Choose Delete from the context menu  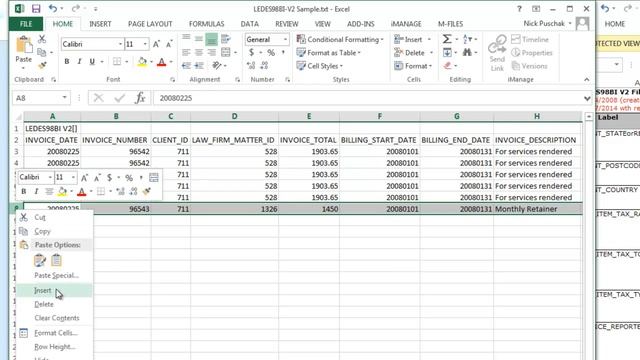point(54,304)
